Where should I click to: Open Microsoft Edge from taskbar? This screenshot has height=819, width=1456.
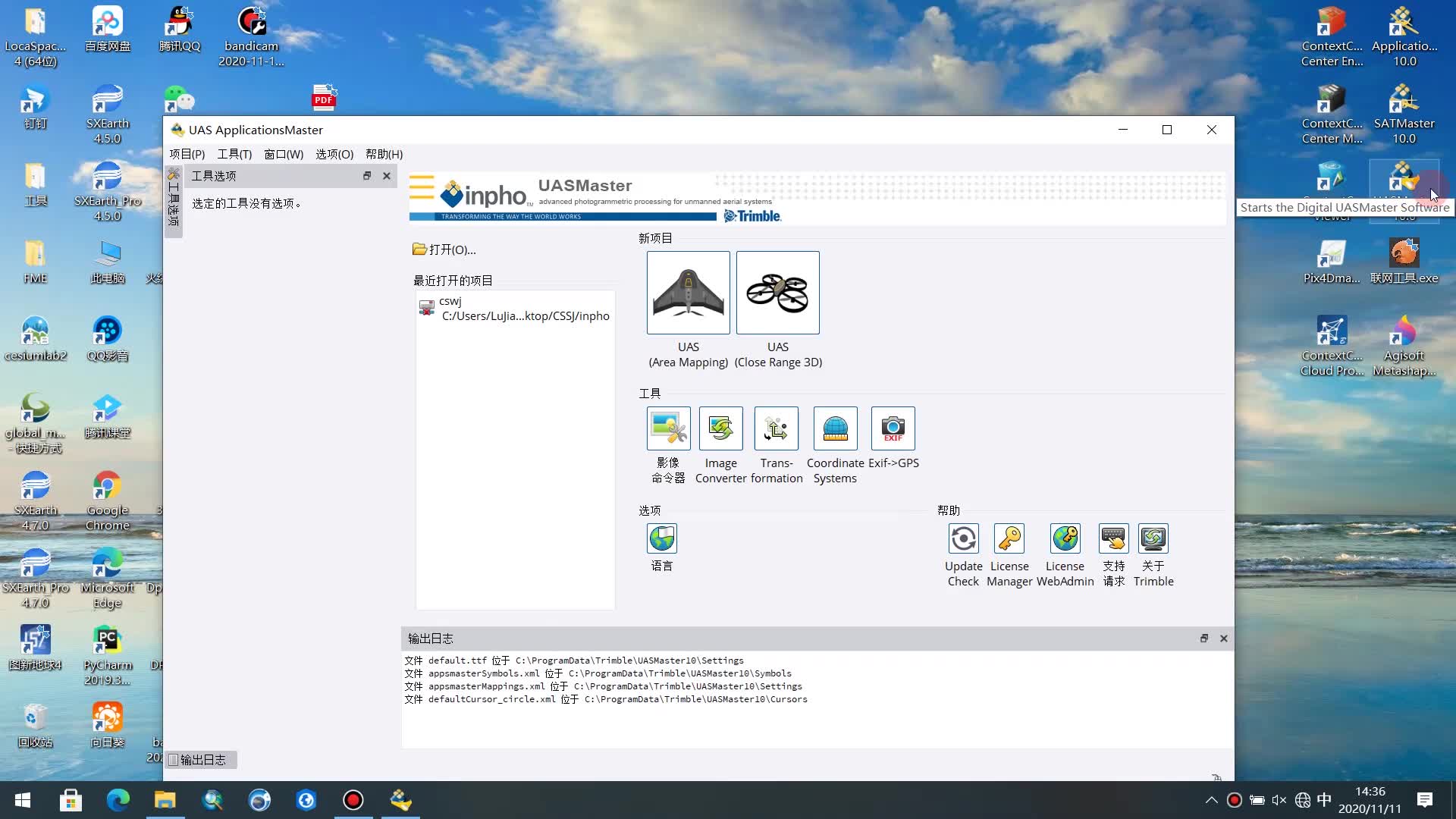coord(118,800)
